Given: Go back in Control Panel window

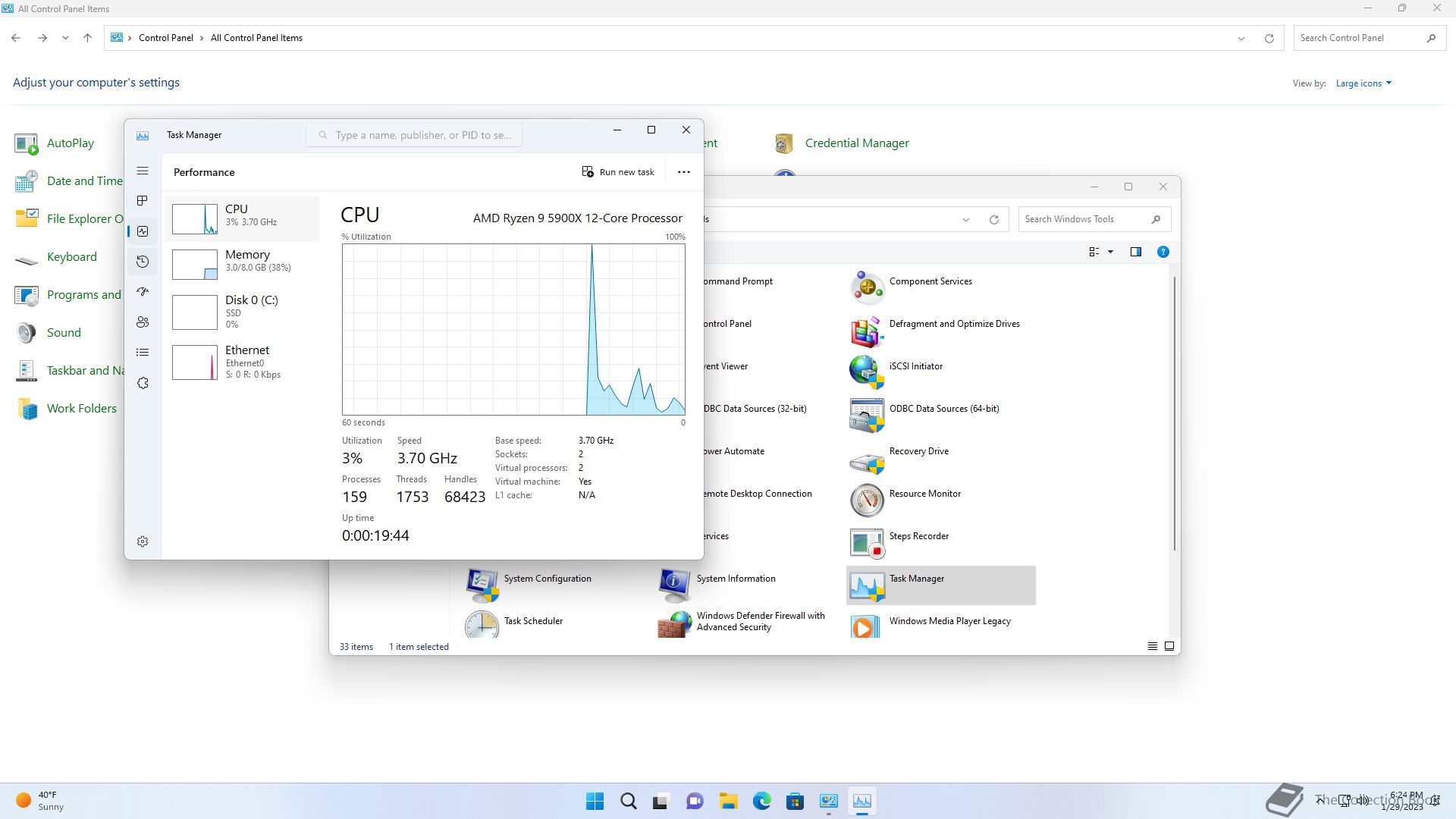Looking at the screenshot, I should coord(16,38).
